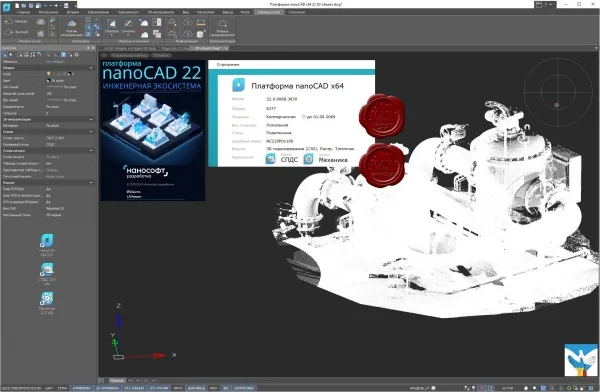Pin the properties panel with the pin button
This screenshot has height=392, width=600.
88,48
